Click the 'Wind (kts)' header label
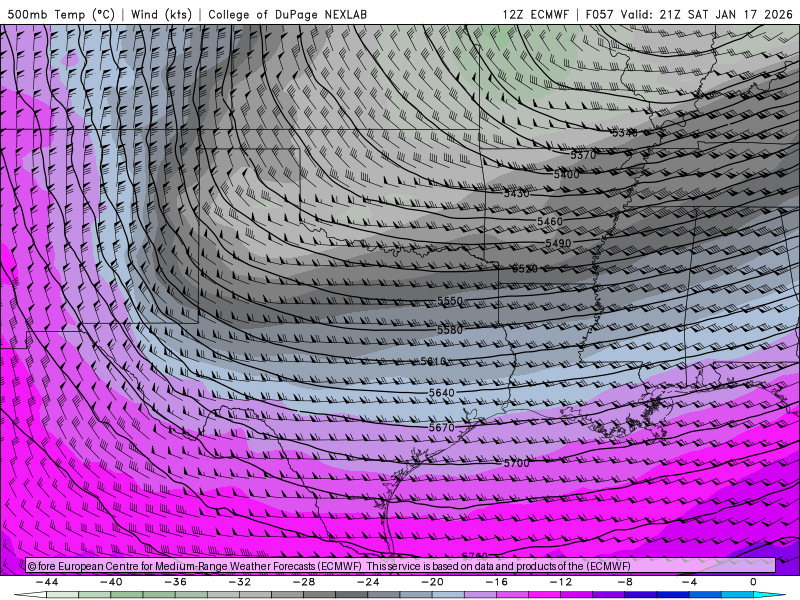This screenshot has height=600, width=800. pos(161,14)
